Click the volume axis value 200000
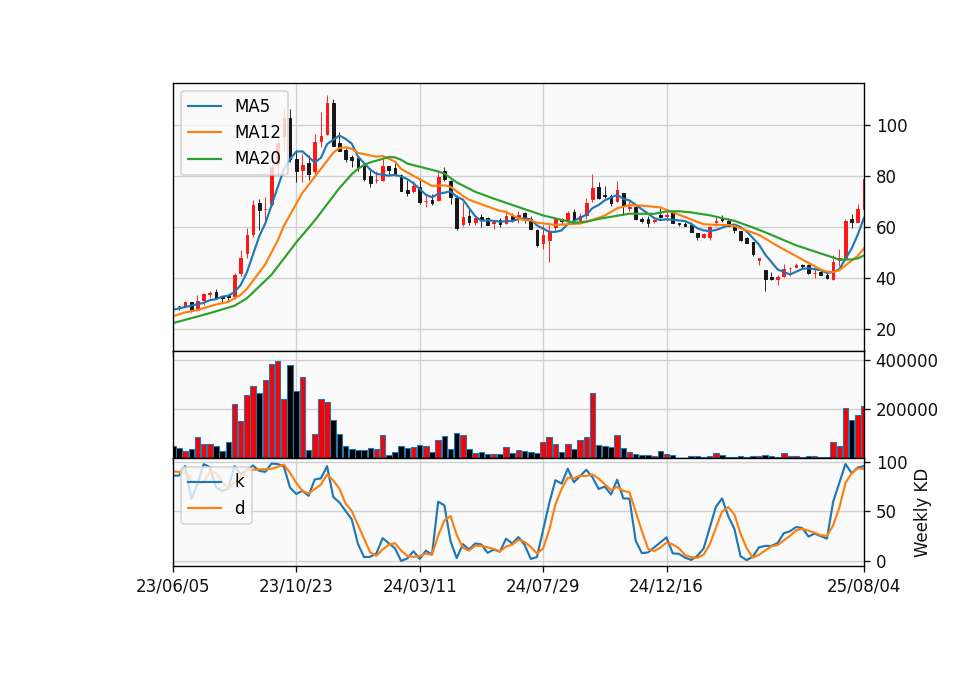The height and width of the screenshot is (690, 960). click(907, 410)
